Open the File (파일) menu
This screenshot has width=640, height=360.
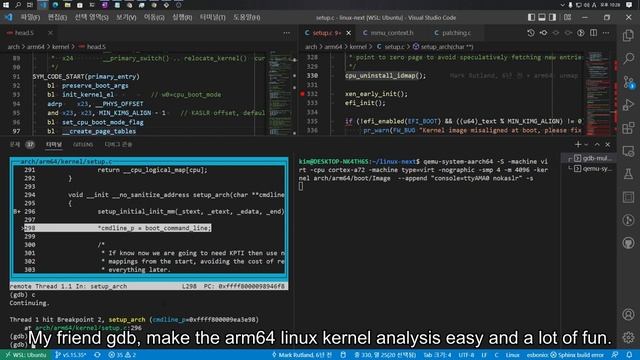point(30,18)
